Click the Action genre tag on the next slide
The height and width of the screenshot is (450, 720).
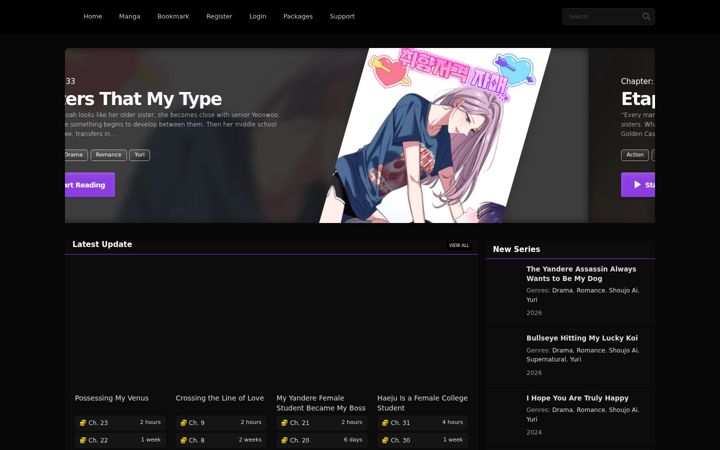(x=635, y=155)
